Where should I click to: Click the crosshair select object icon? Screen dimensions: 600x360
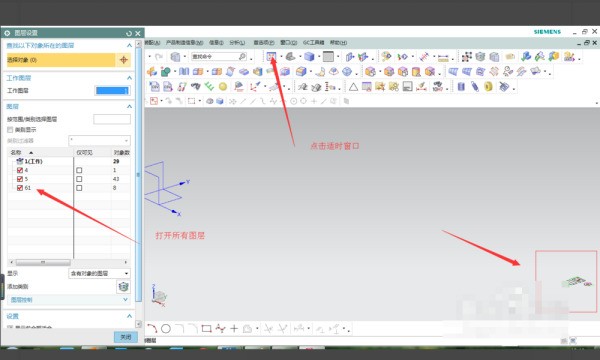tap(124, 60)
